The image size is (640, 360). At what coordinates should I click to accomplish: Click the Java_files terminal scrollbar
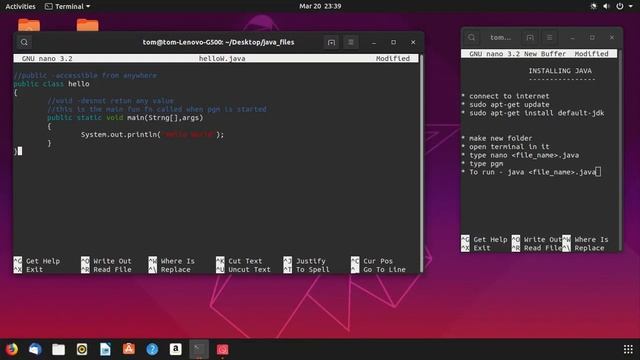coord(421,163)
